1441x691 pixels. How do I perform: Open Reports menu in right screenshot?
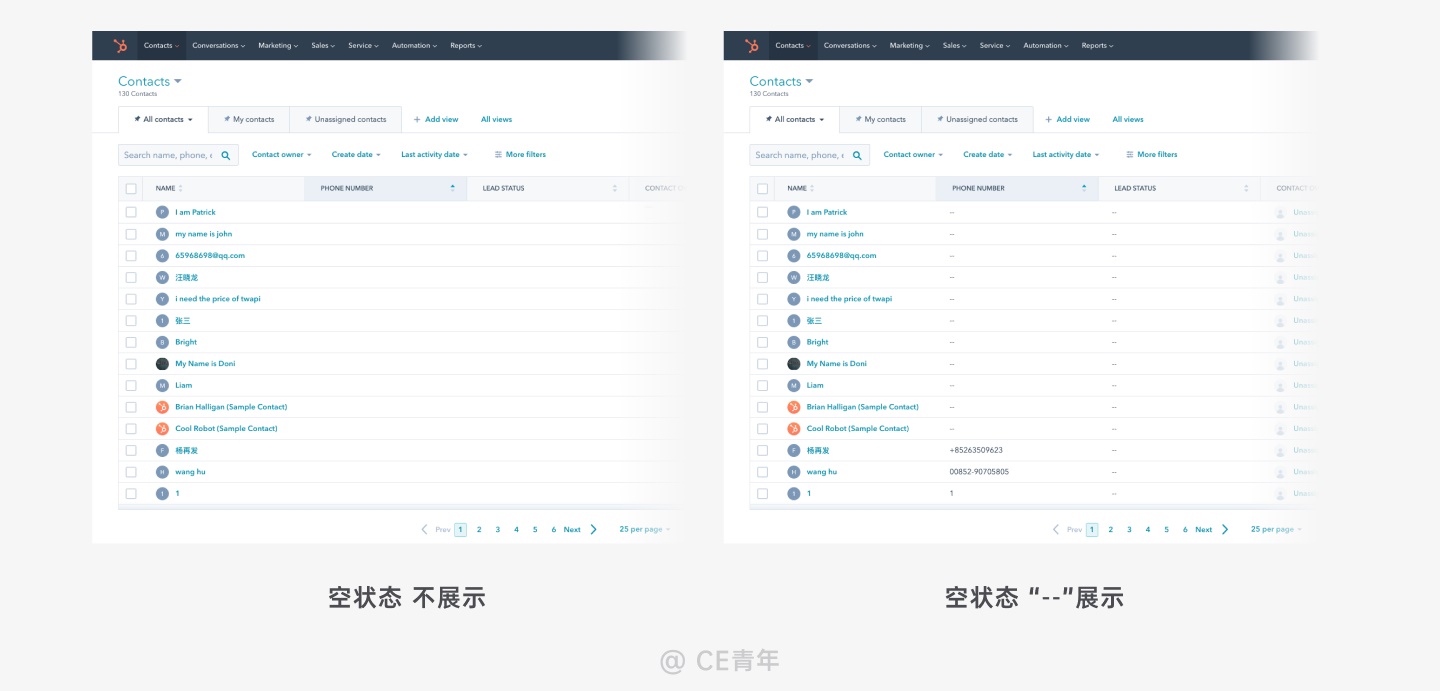pyautogui.click(x=1097, y=46)
